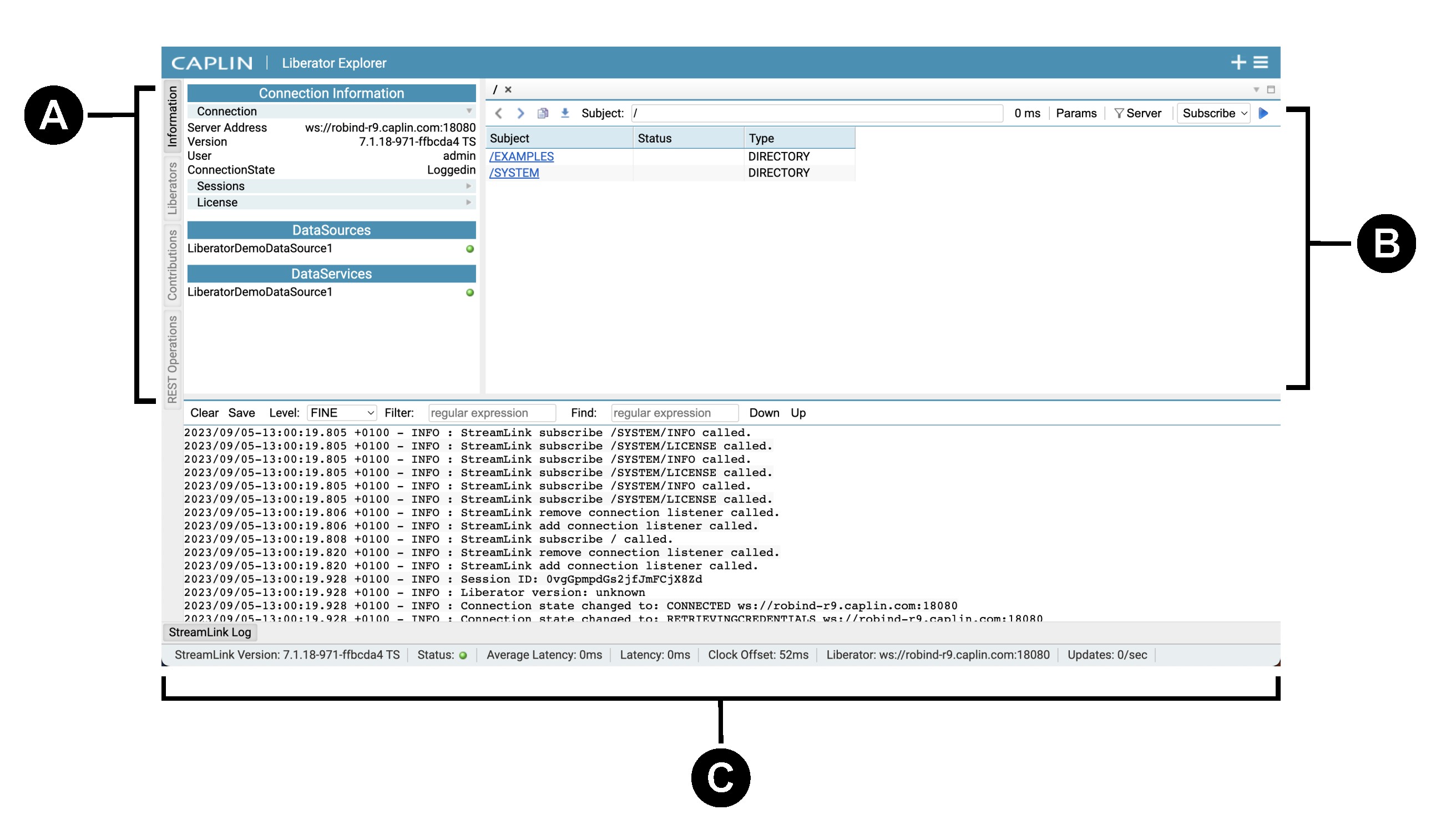1436x840 pixels.
Task: Click the Updates: 0/sec entry
Action: point(1106,655)
